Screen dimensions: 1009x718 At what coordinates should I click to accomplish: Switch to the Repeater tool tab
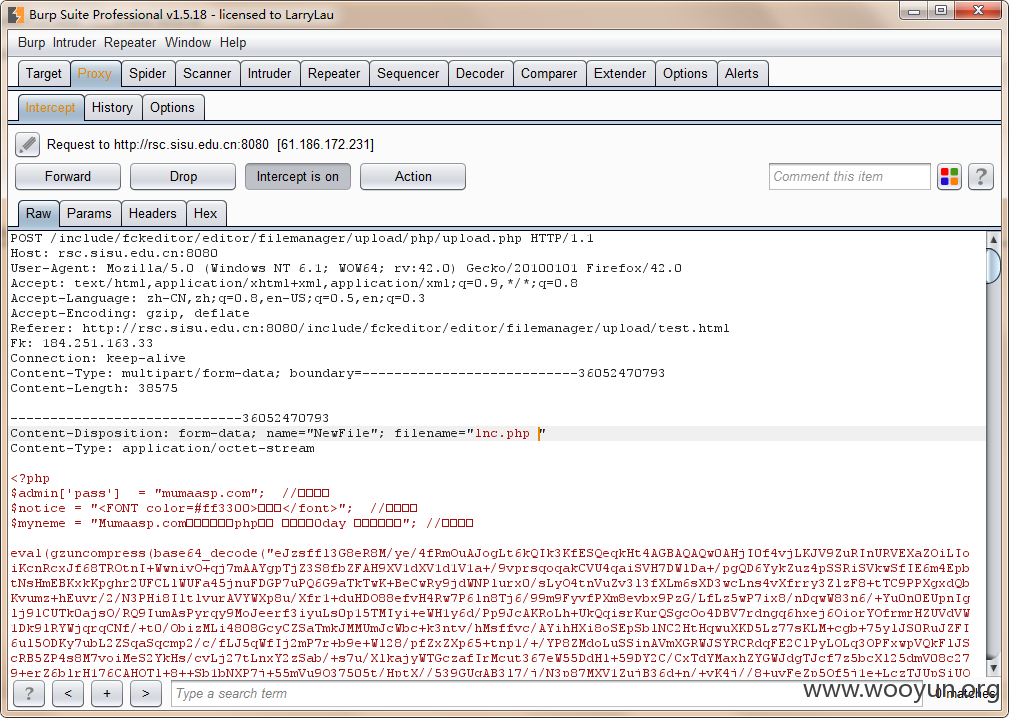tap(333, 73)
